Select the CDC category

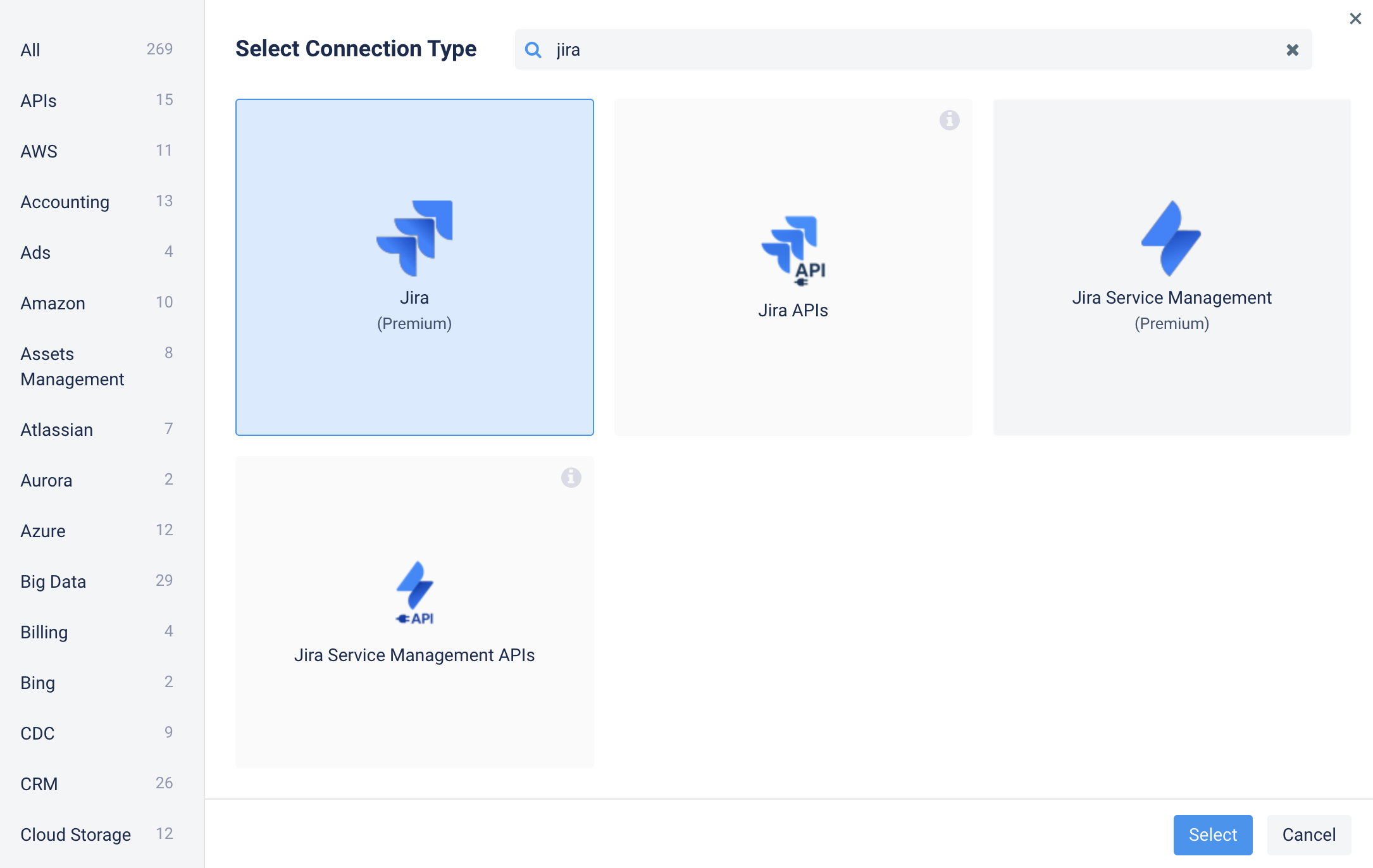[96, 733]
